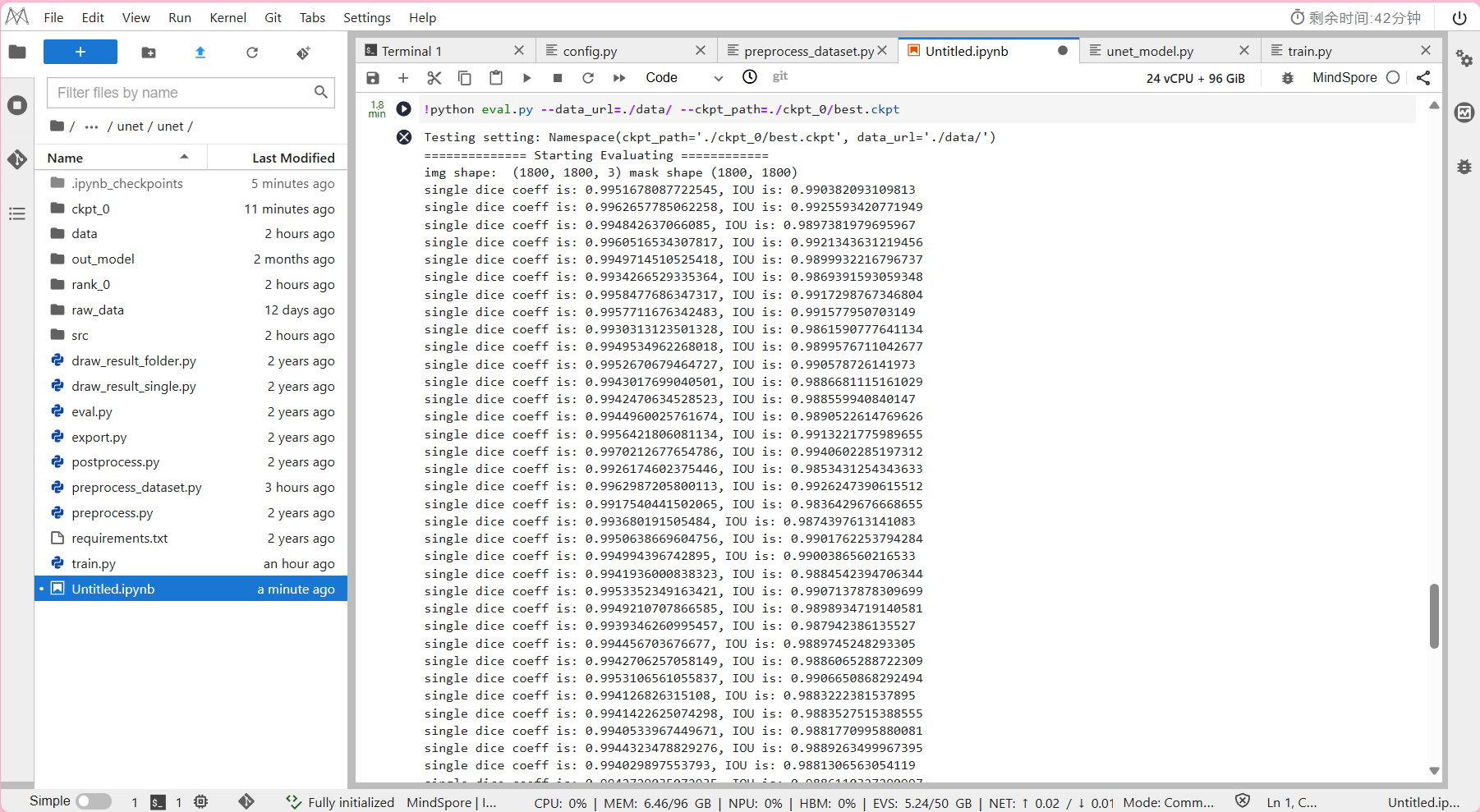Click the status bar gear with kernel count
The image size is (1480, 812).
(201, 801)
